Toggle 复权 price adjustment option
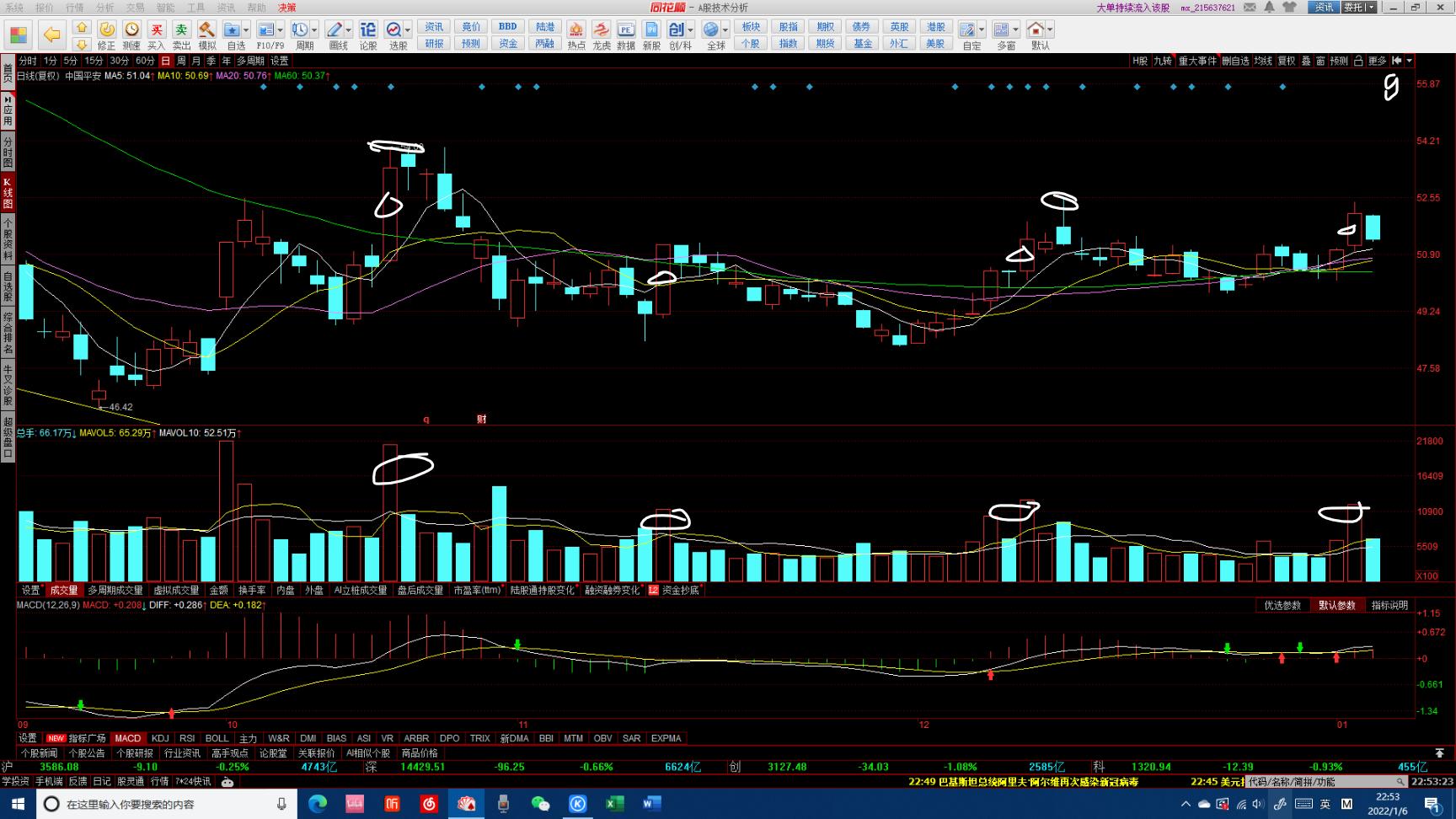The width and height of the screenshot is (1456, 819). pos(1287,61)
